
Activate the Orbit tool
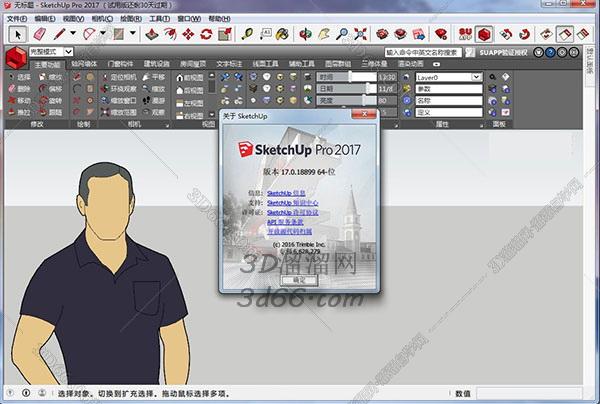pos(305,34)
